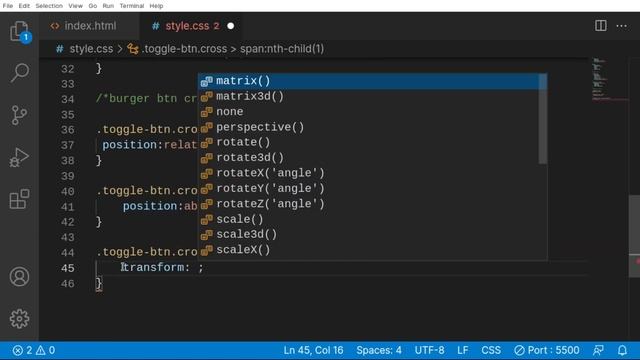Open the Explorer view in activity bar
This screenshot has height=360, width=640.
tap(19, 31)
